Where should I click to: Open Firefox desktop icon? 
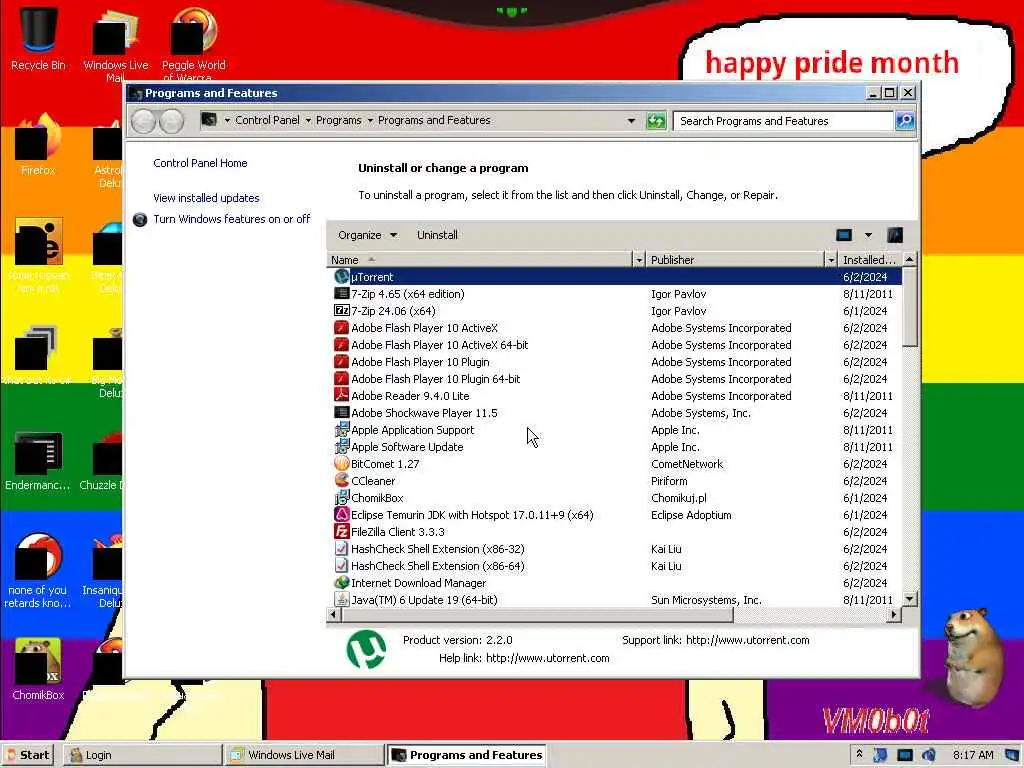pyautogui.click(x=38, y=145)
